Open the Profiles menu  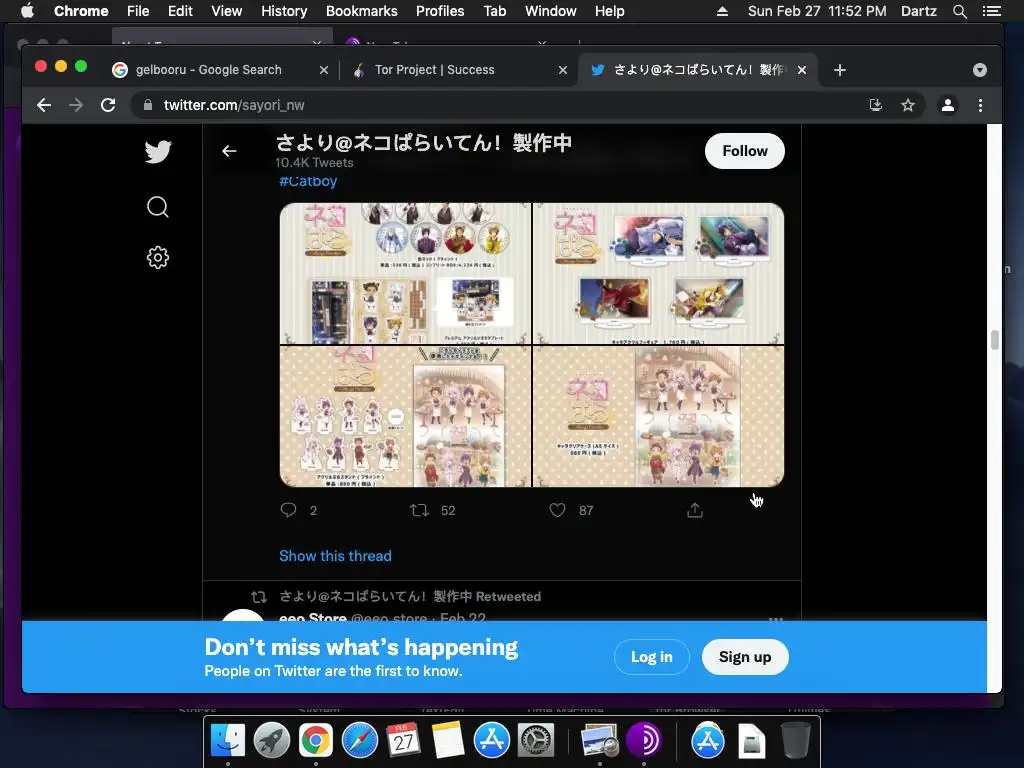pyautogui.click(x=440, y=11)
